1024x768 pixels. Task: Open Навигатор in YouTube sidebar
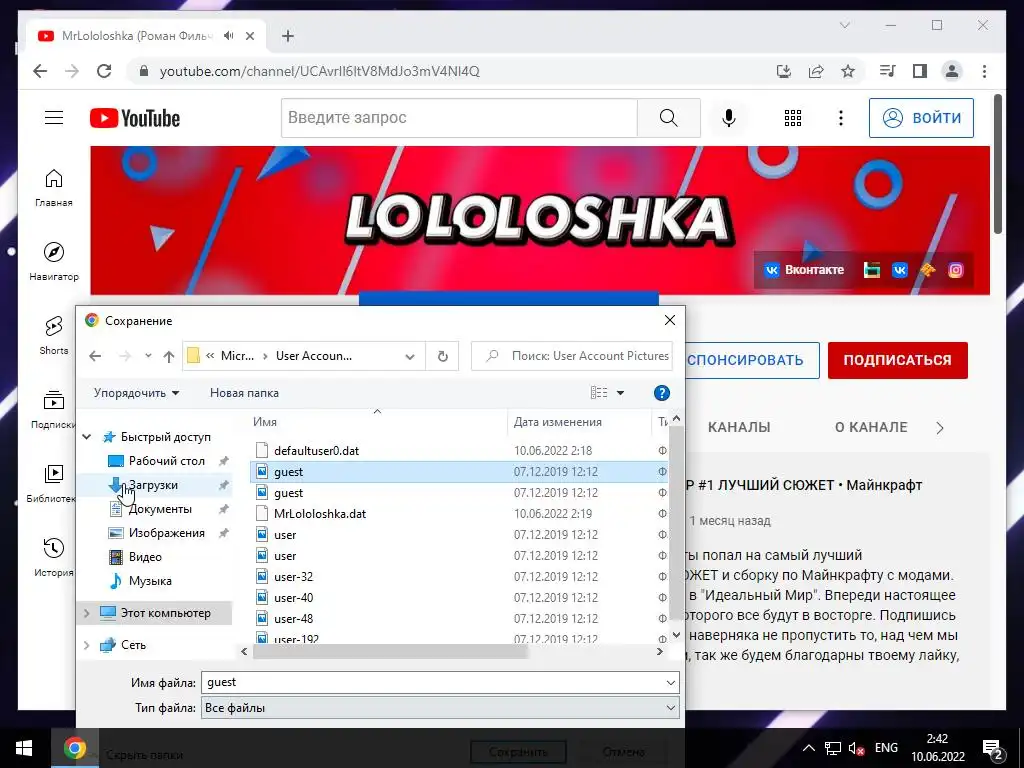(x=54, y=261)
